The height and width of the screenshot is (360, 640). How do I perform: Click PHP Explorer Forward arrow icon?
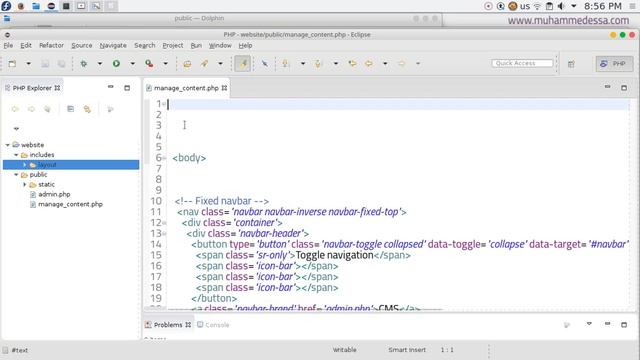coord(31,109)
